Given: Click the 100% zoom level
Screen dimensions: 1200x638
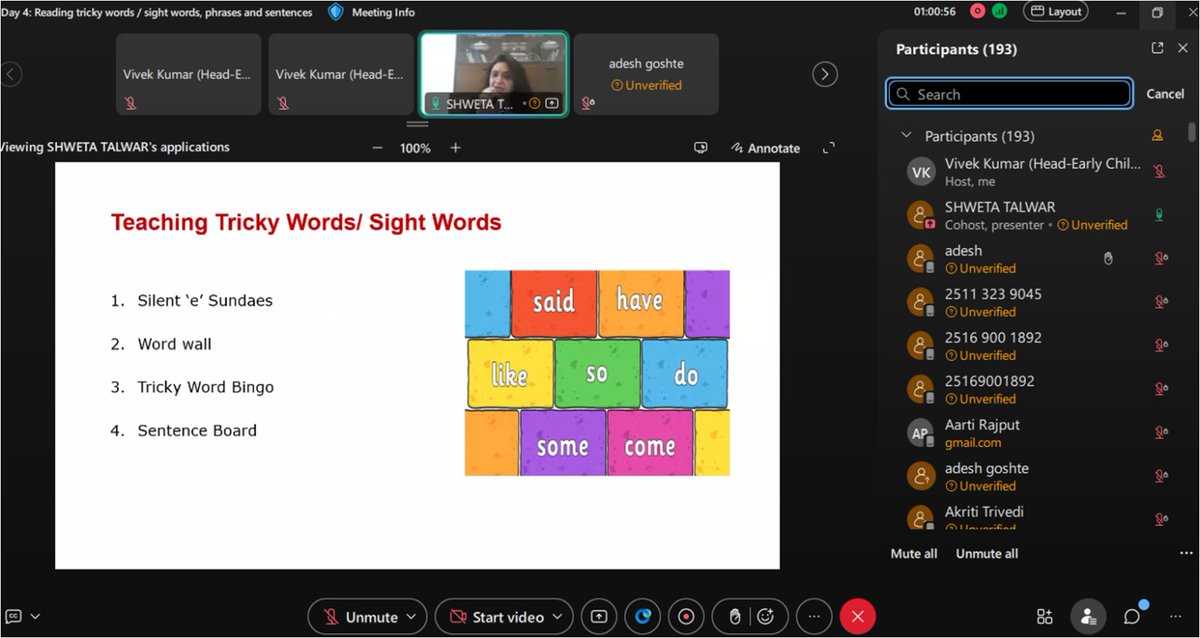Looking at the screenshot, I should pos(415,148).
